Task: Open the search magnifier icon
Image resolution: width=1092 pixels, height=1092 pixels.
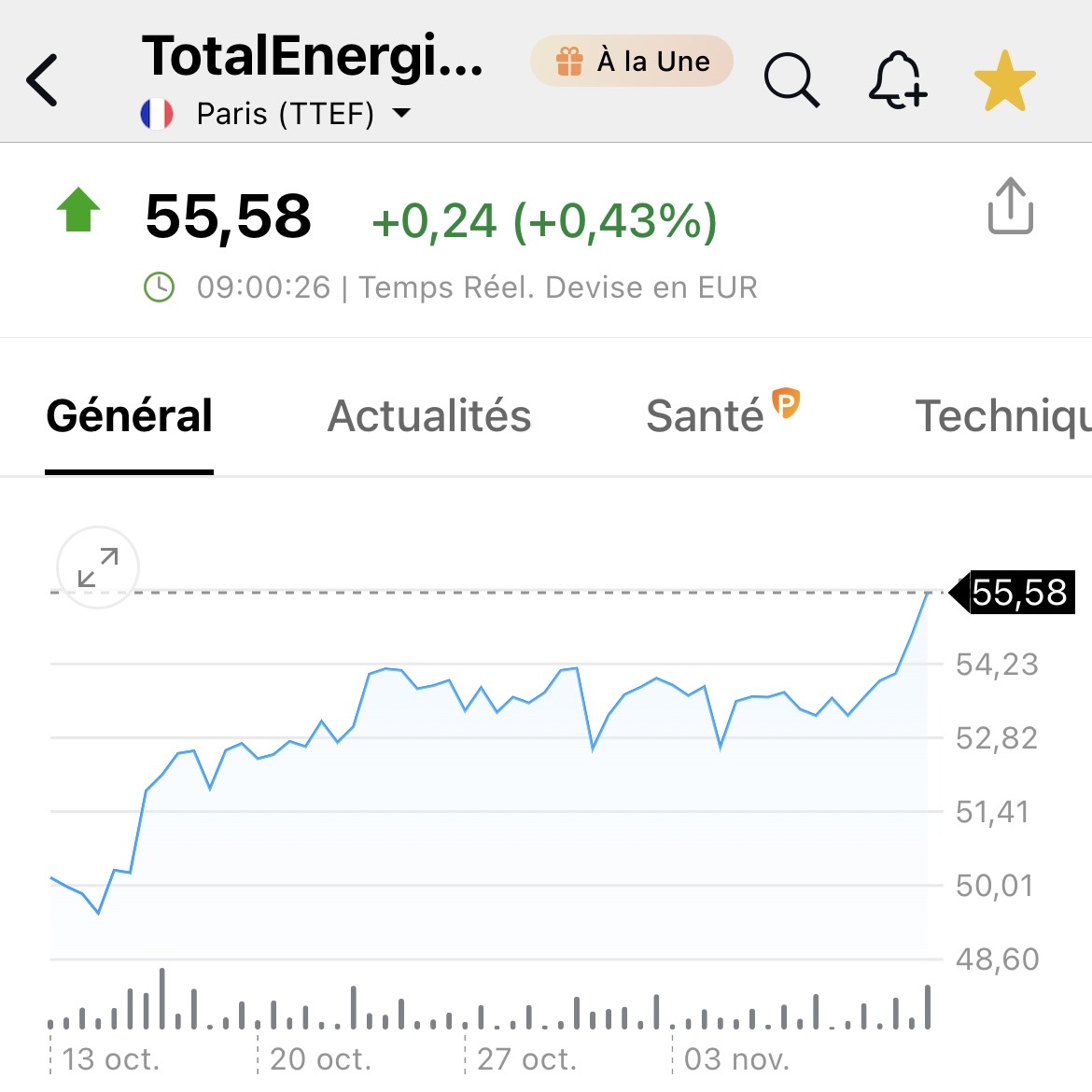Action: (x=791, y=80)
